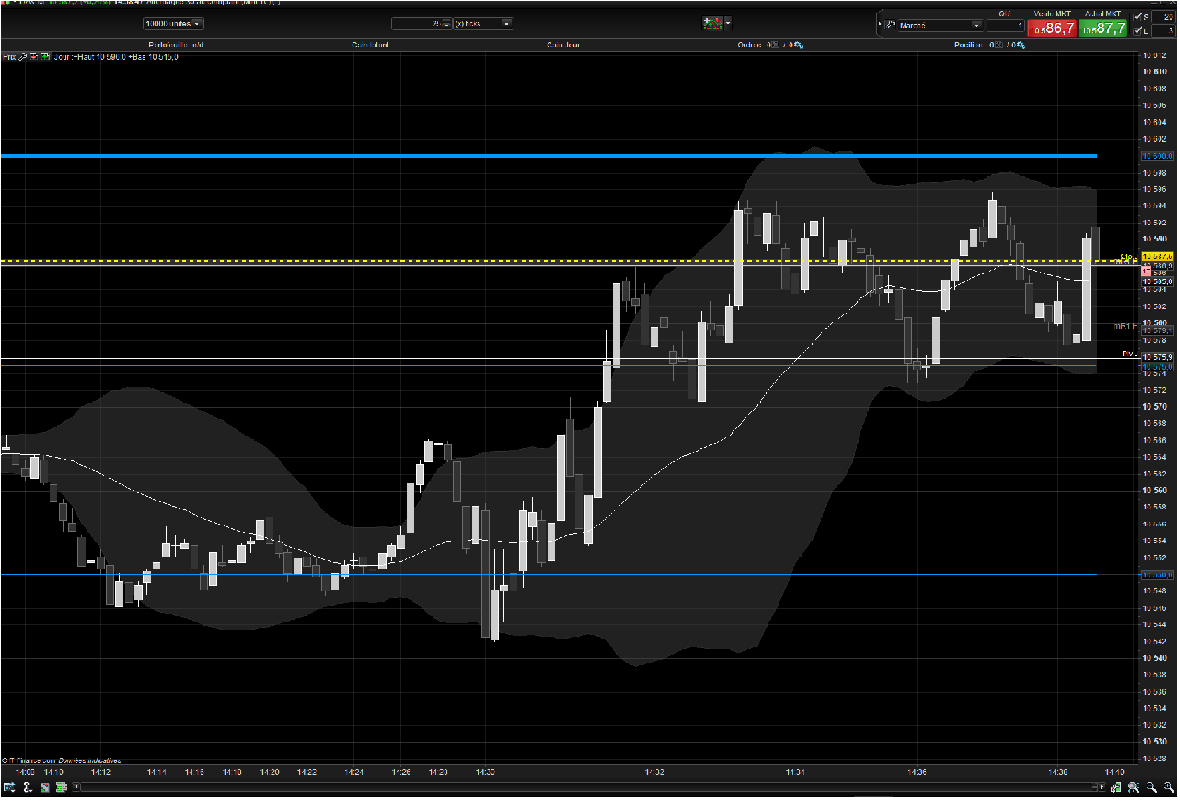
Task: Click the Ordres label
Action: pos(750,45)
